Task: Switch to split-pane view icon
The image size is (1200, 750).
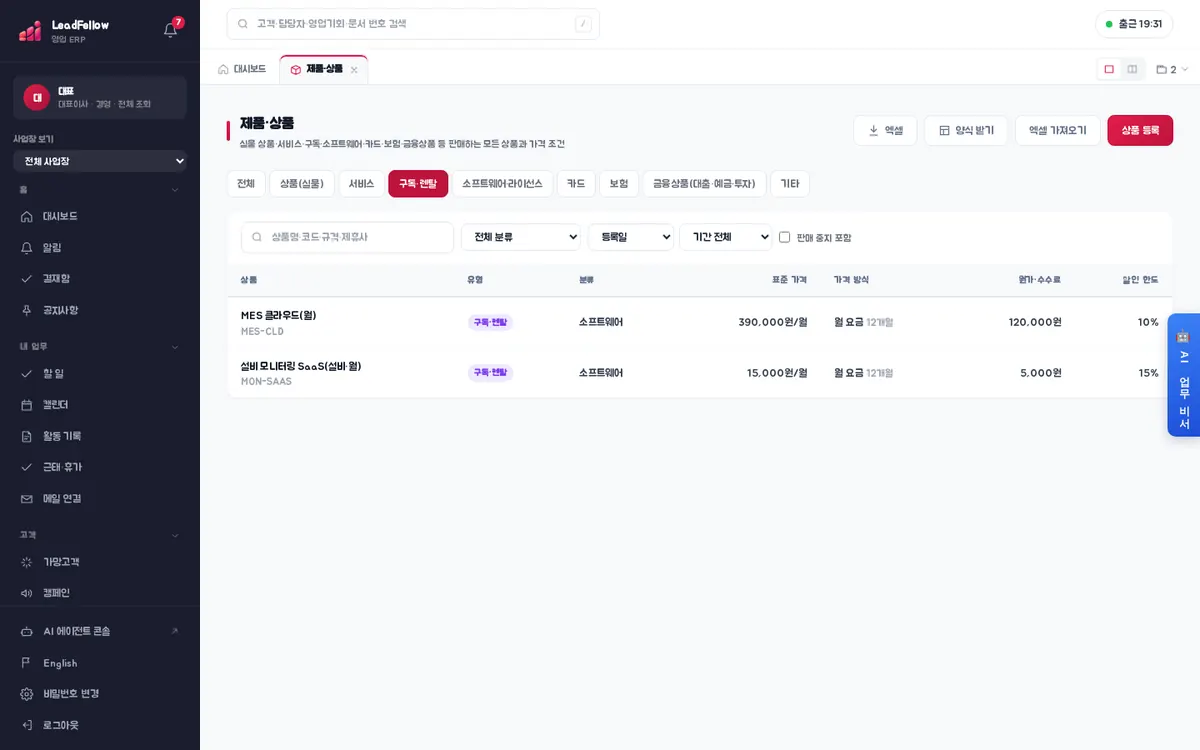Action: (1132, 69)
